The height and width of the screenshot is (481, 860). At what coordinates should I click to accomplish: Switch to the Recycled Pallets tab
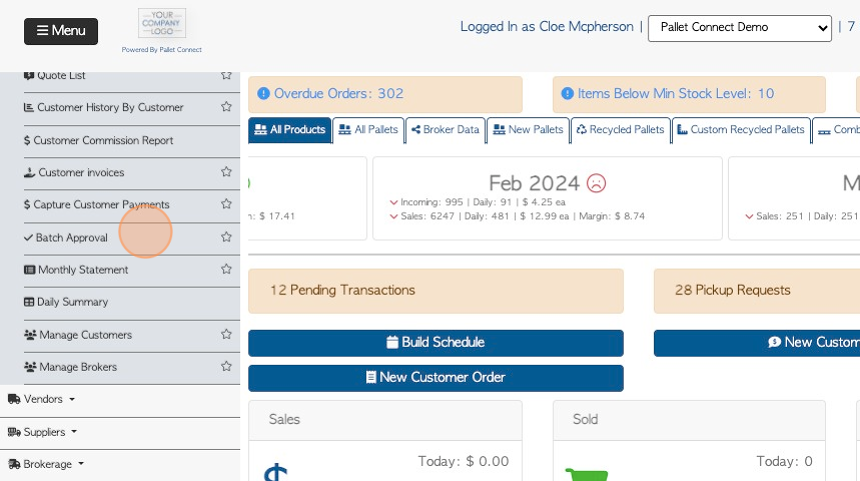point(620,130)
